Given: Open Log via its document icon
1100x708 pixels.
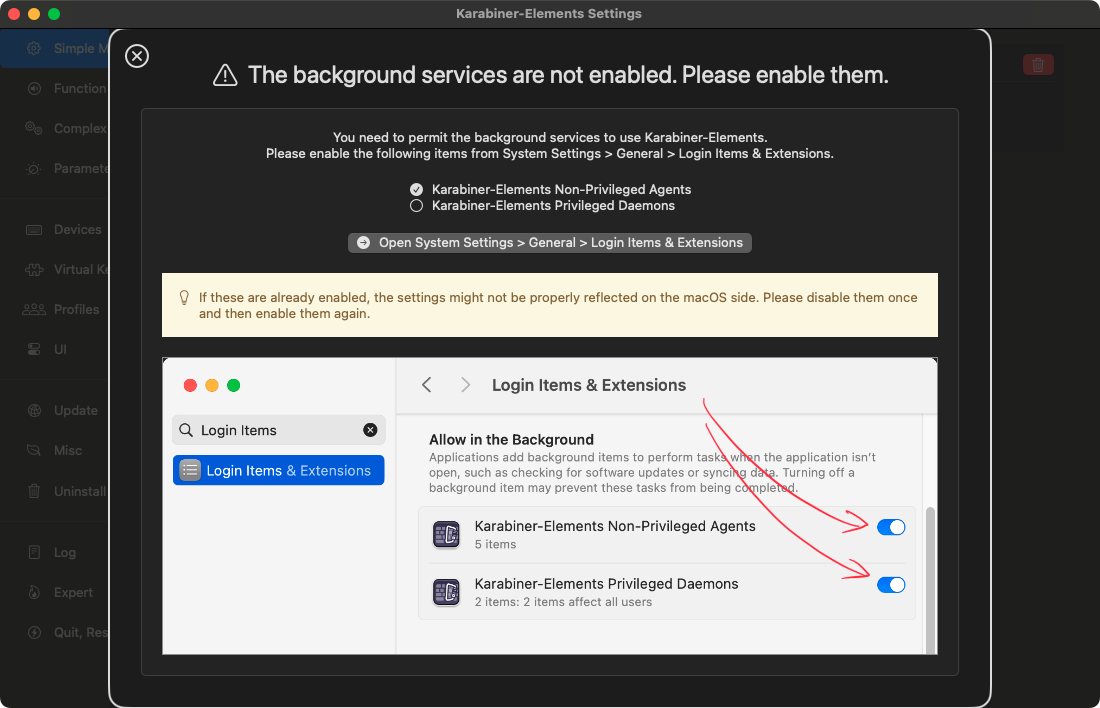Looking at the screenshot, I should [x=34, y=552].
